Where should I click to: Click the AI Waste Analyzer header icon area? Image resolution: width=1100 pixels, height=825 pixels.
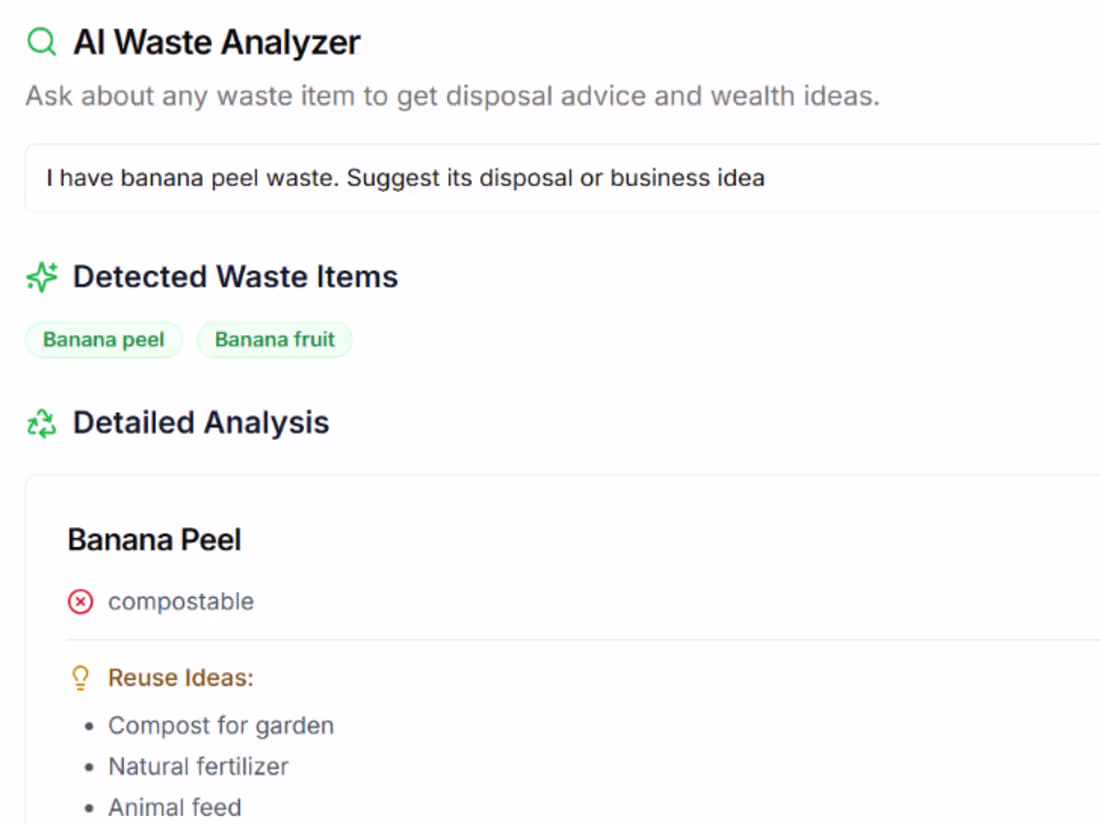click(x=41, y=41)
